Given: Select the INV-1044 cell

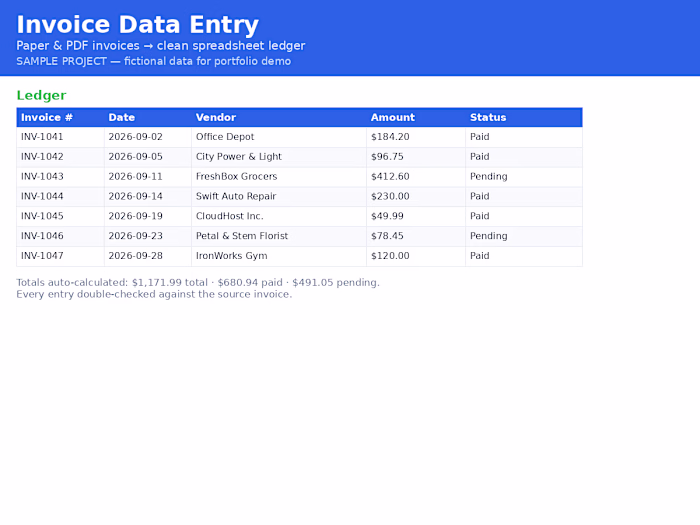Looking at the screenshot, I should pyautogui.click(x=60, y=197).
